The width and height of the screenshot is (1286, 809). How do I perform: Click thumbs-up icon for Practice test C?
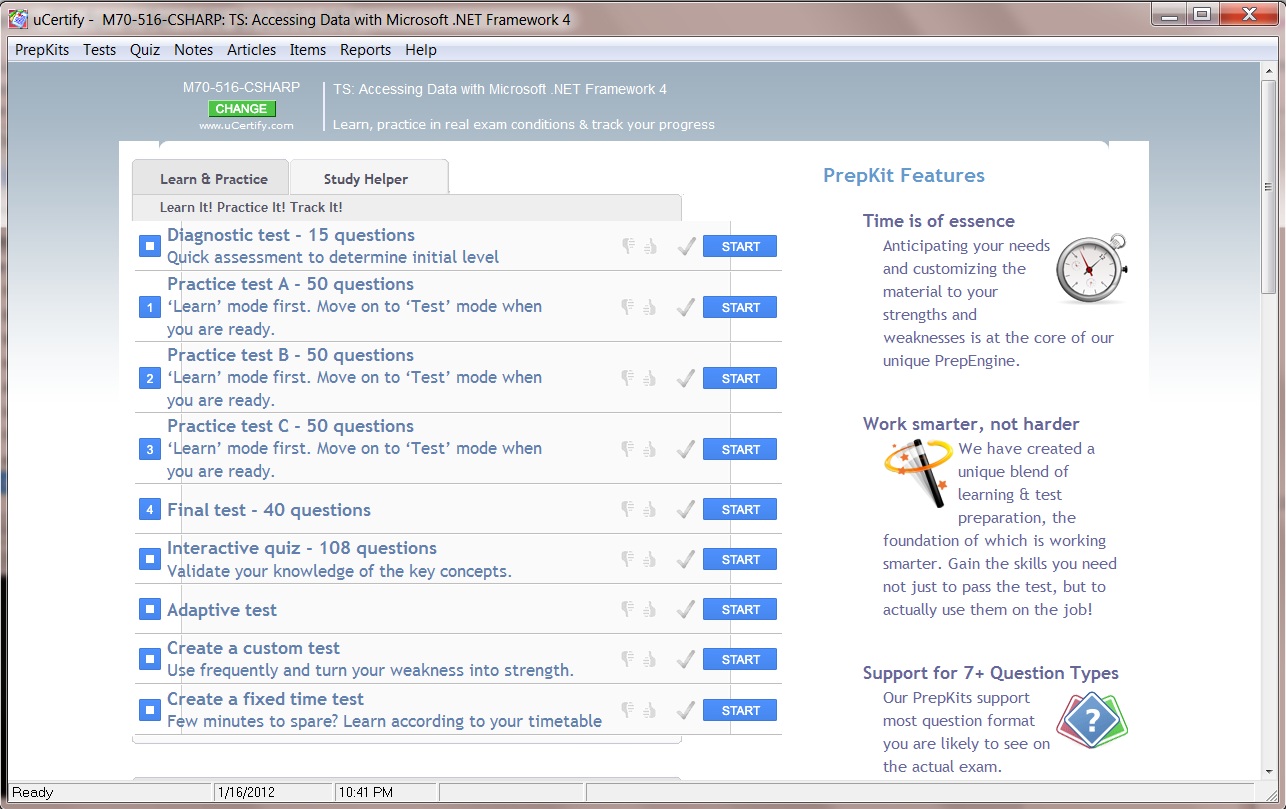pos(650,449)
